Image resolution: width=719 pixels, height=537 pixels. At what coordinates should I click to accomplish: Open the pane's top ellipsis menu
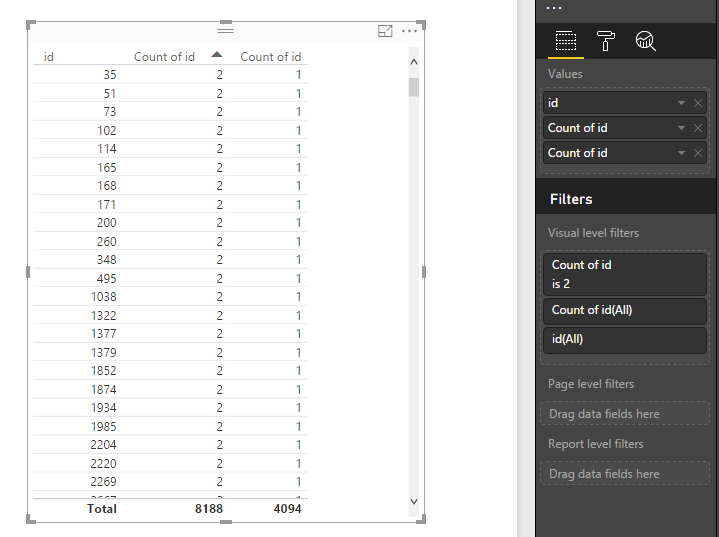pyautogui.click(x=554, y=8)
